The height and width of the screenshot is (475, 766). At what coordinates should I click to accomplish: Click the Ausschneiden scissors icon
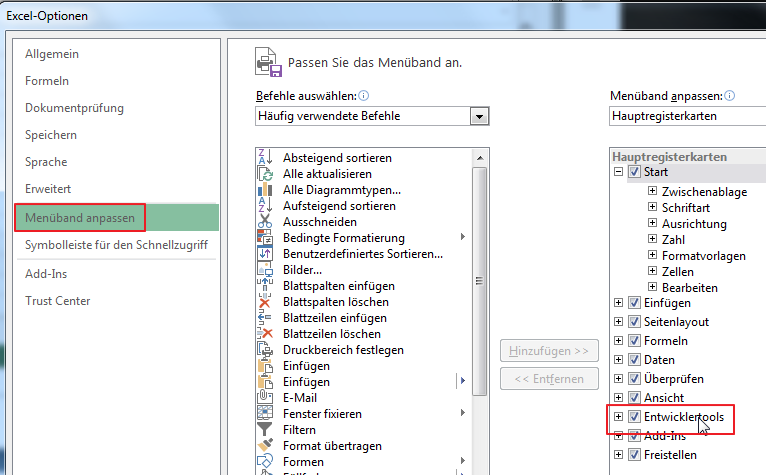pos(265,222)
